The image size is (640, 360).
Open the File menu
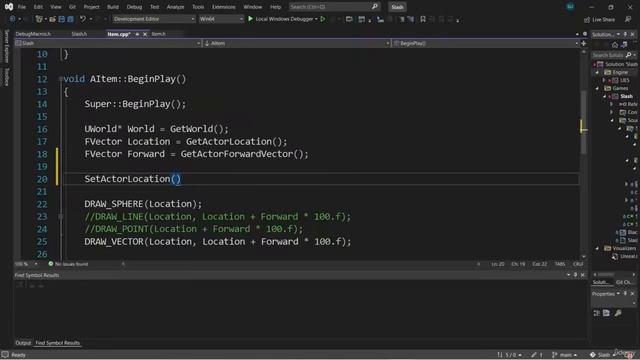22,7
